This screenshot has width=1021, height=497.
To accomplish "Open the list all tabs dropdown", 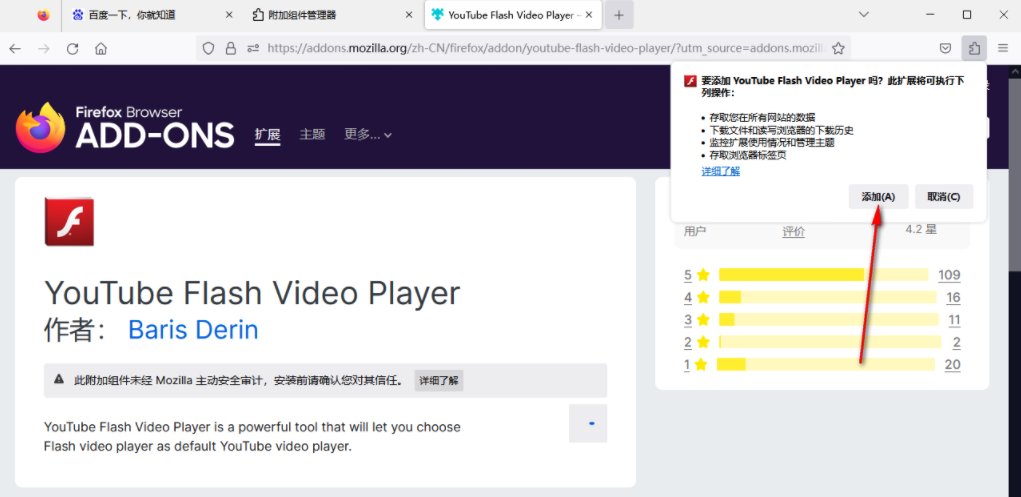I will (863, 14).
